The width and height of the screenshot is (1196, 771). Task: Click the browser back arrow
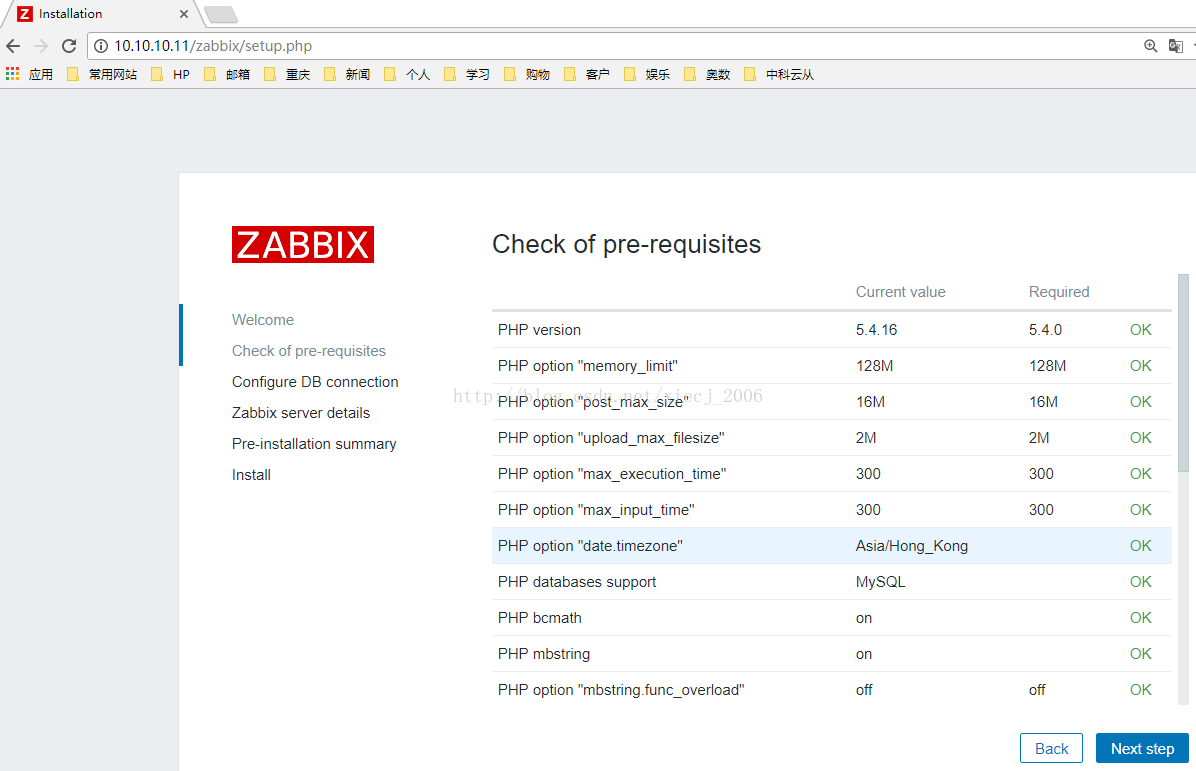point(13,46)
